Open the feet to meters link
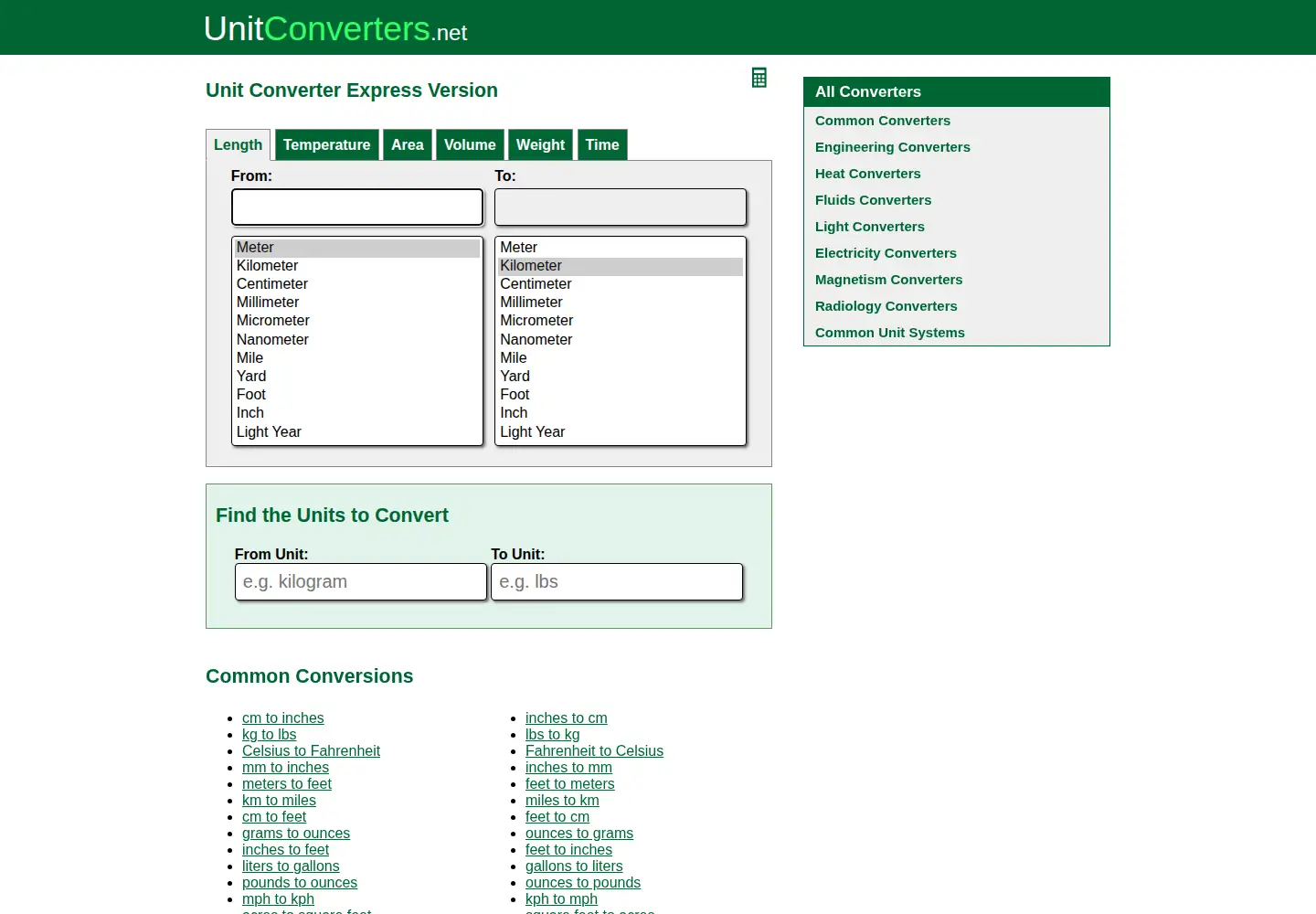 (570, 784)
